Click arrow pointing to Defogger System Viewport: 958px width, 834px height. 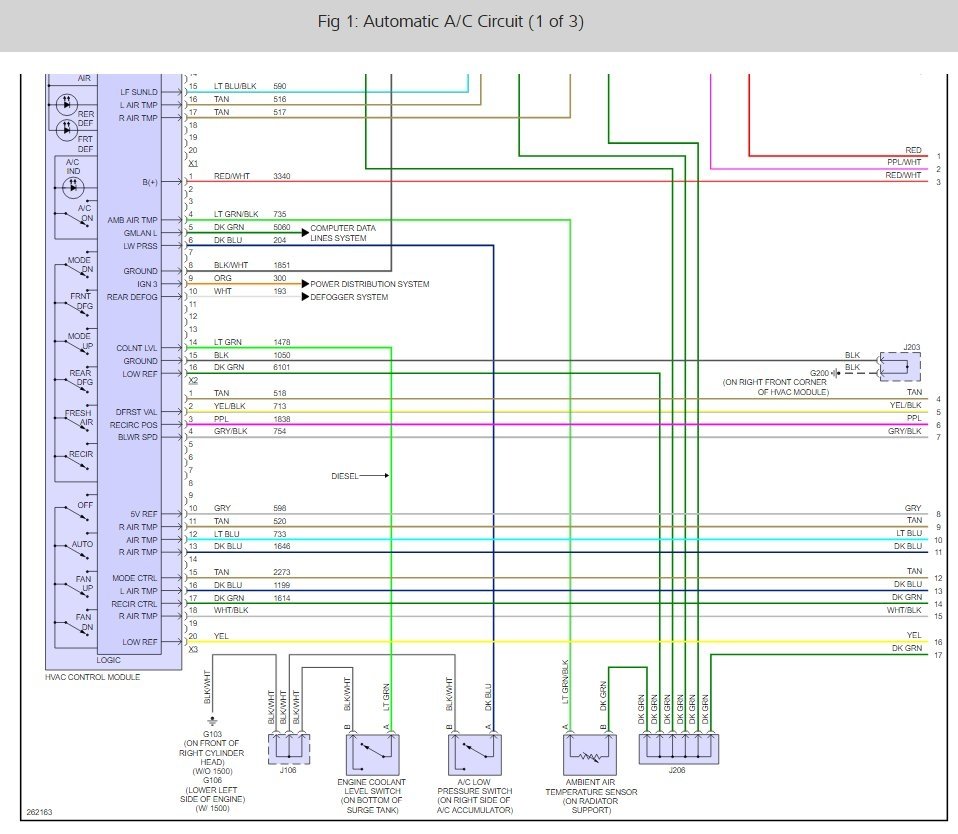pos(305,297)
